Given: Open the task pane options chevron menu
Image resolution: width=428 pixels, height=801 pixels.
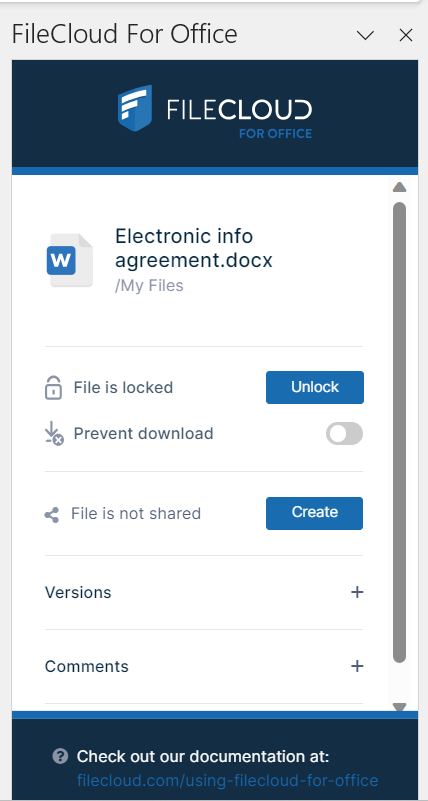Looking at the screenshot, I should pyautogui.click(x=365, y=35).
